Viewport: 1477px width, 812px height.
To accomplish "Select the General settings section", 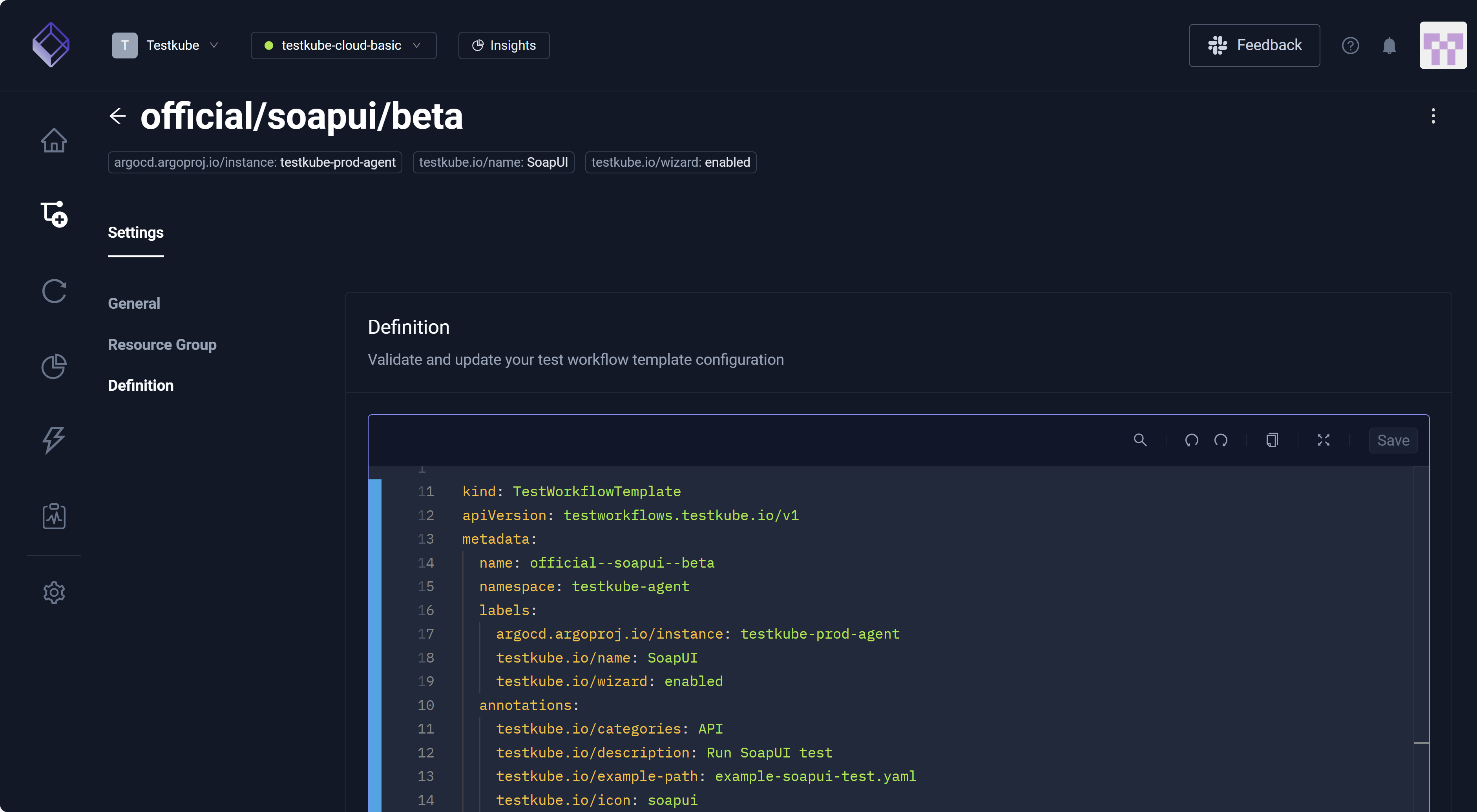I will click(133, 303).
